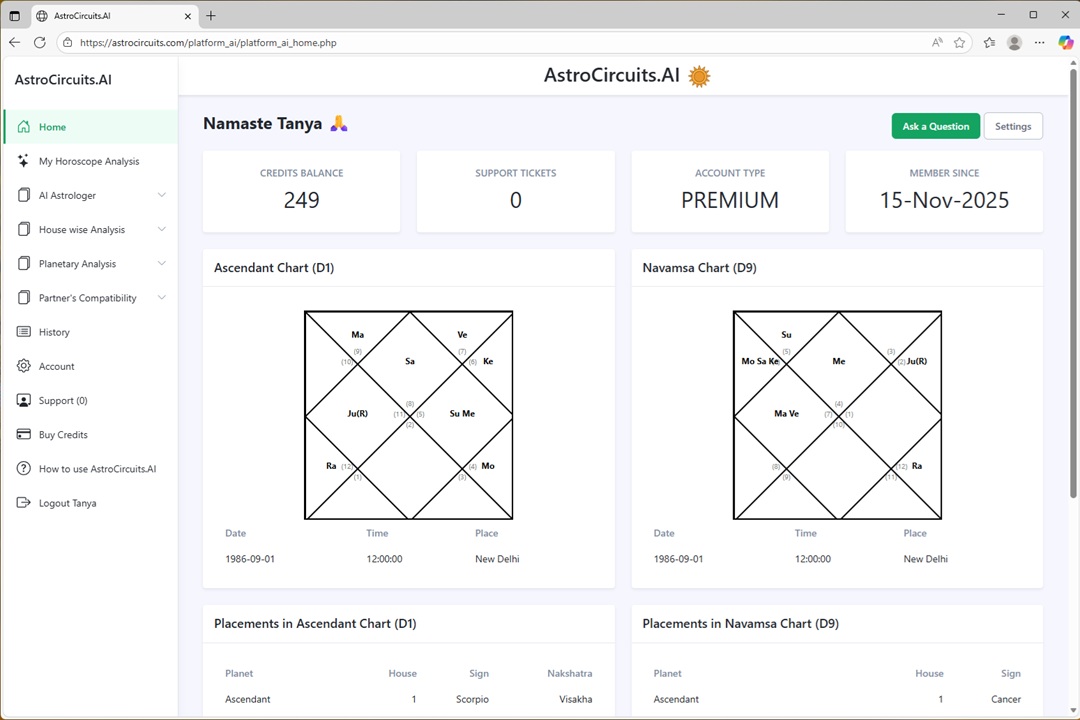Open a new browser tab
1080x720 pixels.
point(211,16)
